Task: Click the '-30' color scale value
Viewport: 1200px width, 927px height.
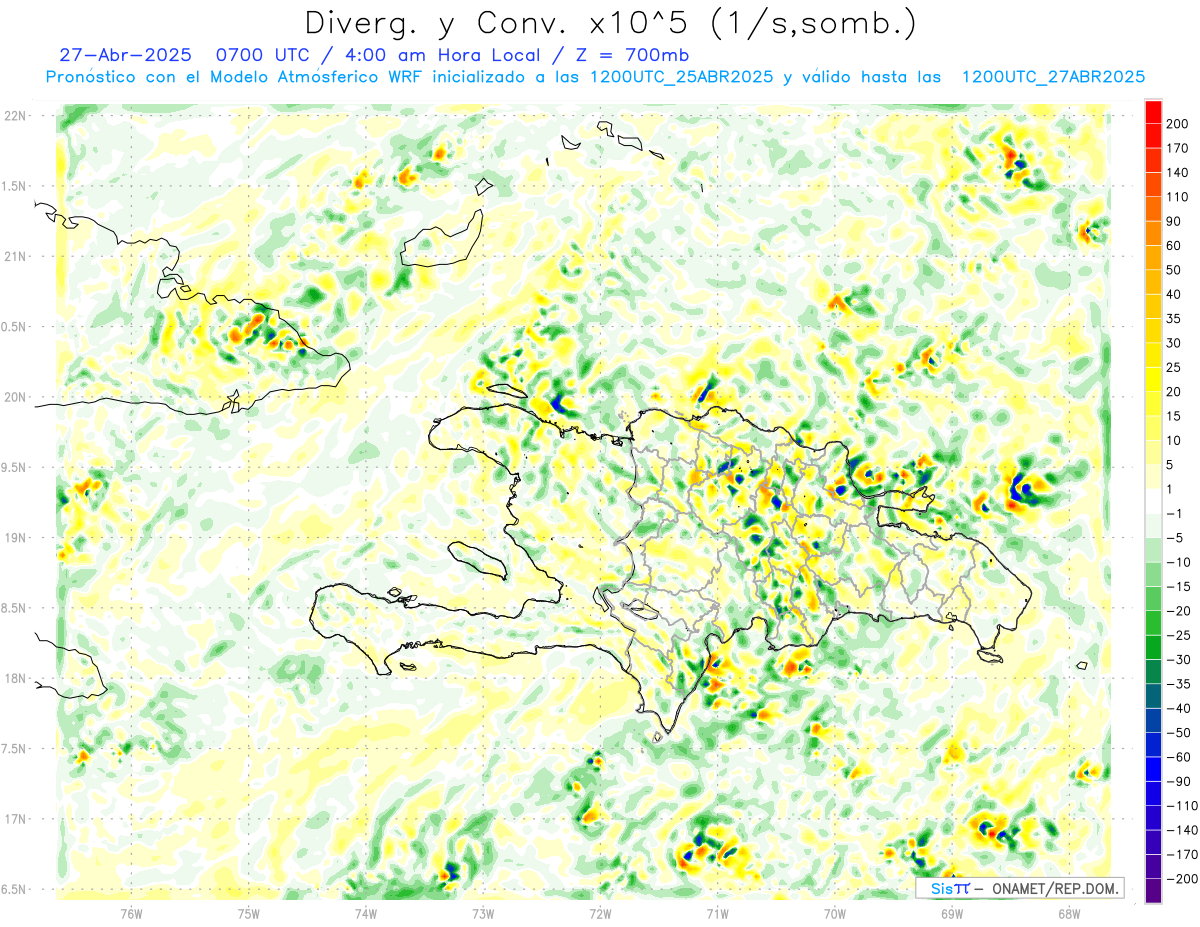Action: 1178,660
